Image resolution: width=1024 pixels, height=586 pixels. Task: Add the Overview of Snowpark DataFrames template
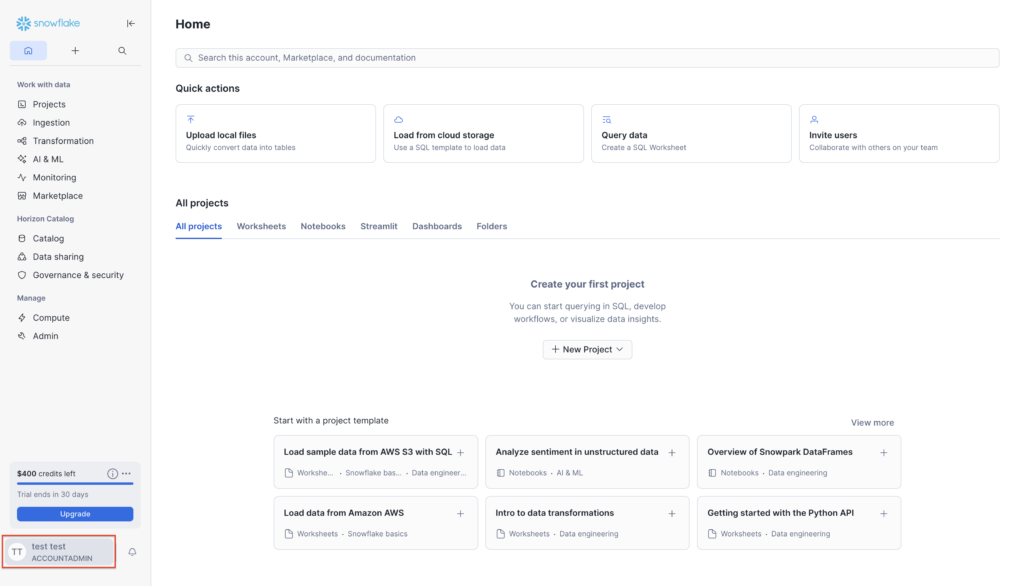click(883, 452)
